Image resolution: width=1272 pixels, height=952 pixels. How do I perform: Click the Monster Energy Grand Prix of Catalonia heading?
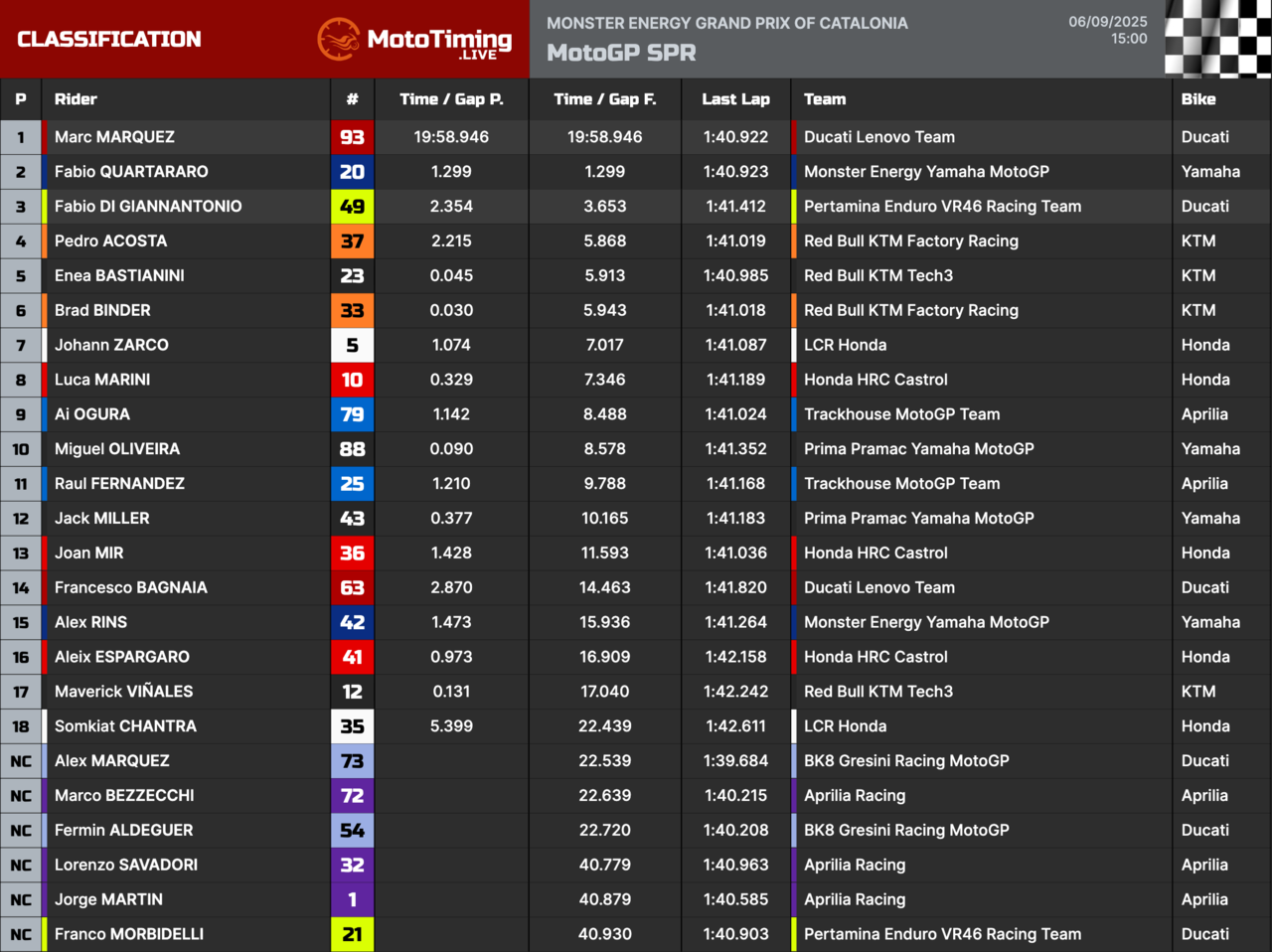coord(727,23)
